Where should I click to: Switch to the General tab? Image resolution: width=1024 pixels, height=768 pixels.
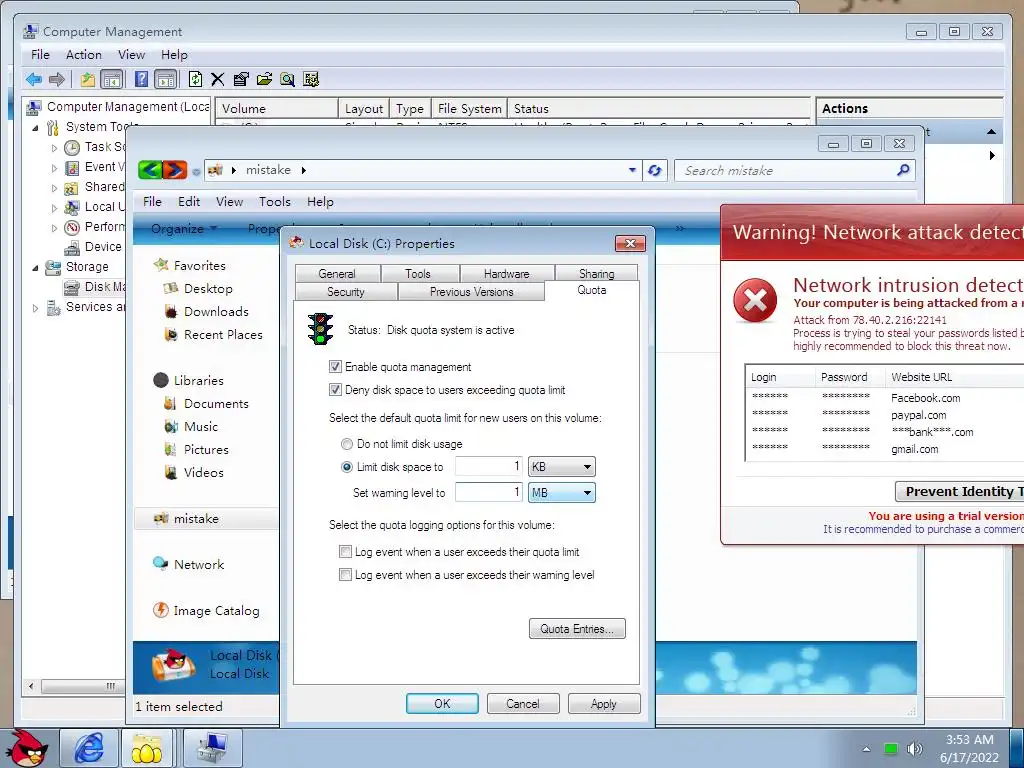point(337,274)
